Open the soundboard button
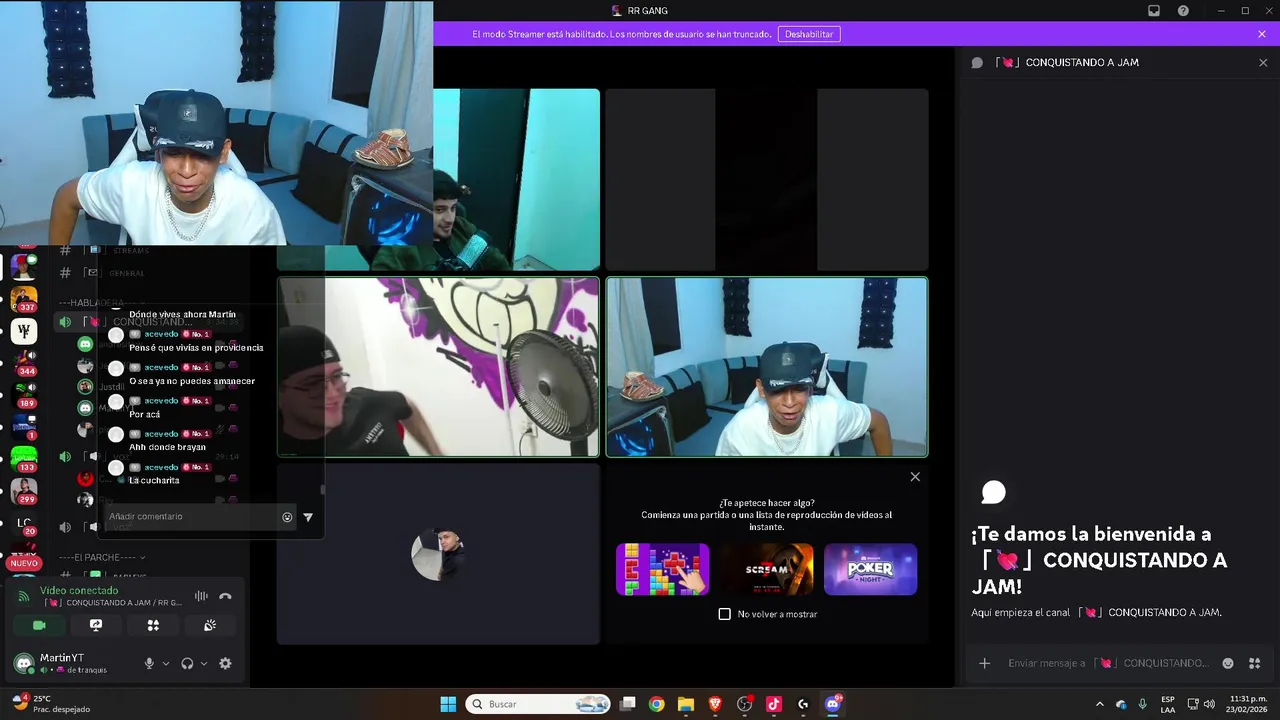Image resolution: width=1280 pixels, height=720 pixels. click(x=210, y=625)
